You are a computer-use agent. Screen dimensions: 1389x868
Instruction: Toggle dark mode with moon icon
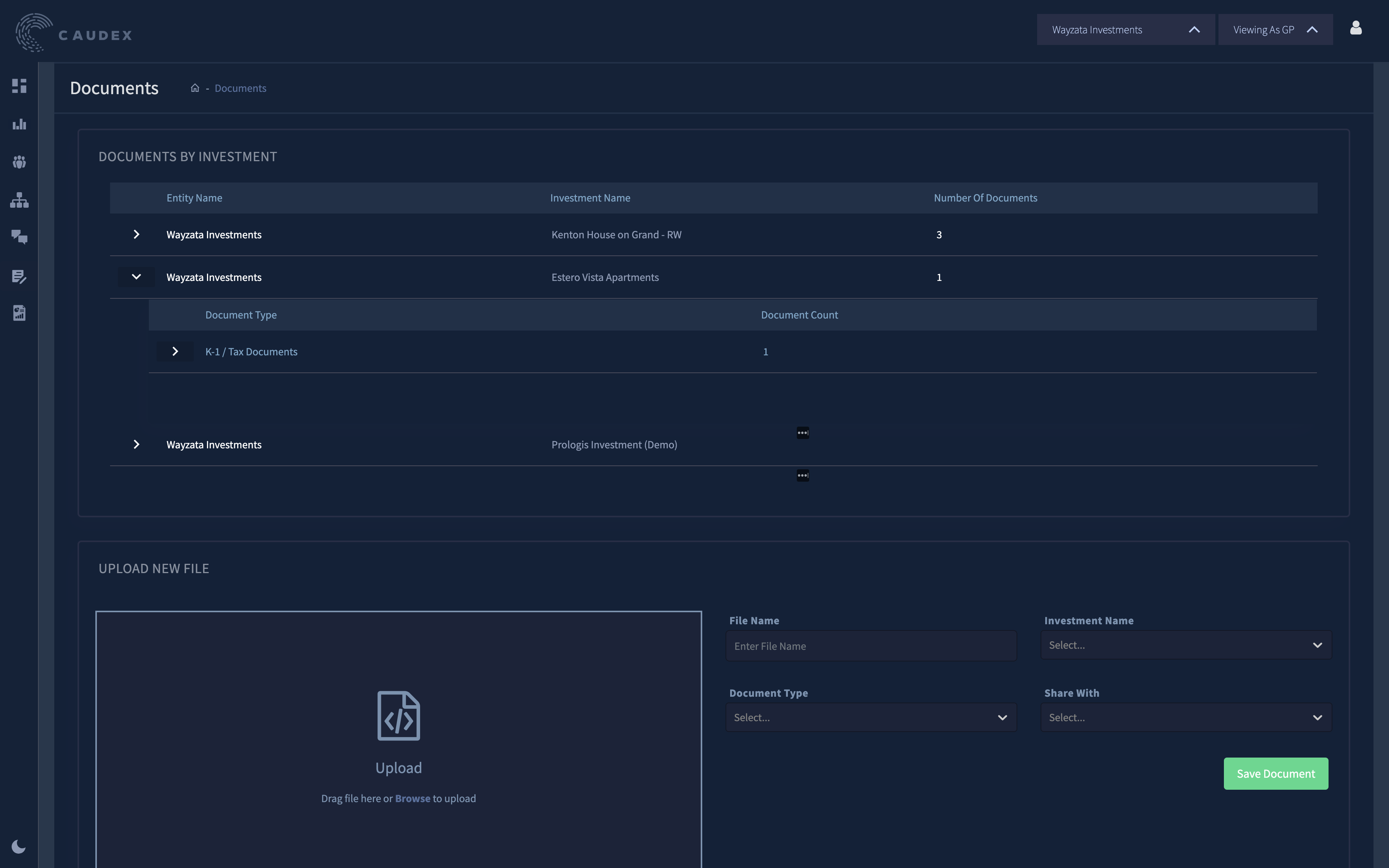click(18, 847)
